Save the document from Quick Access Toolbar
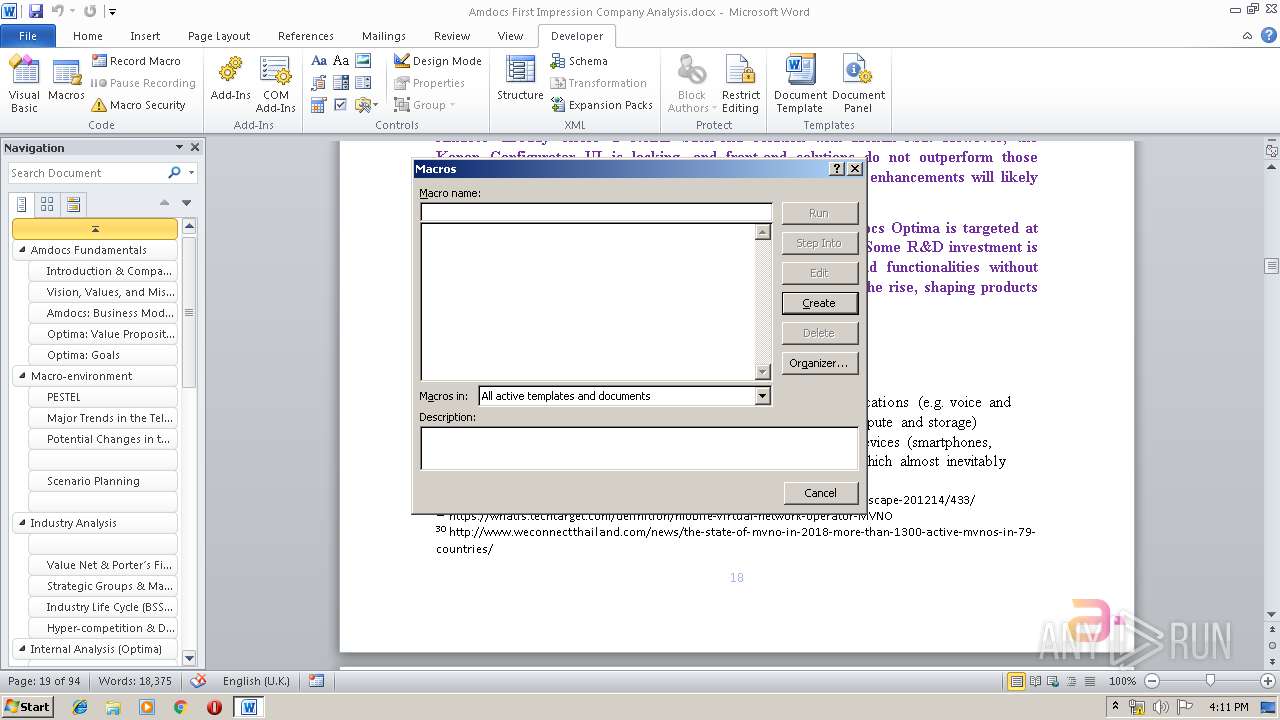 point(36,11)
